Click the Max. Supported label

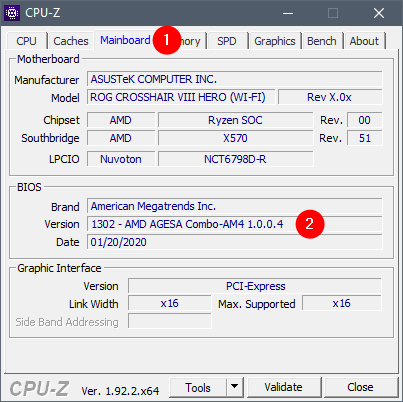point(257,304)
